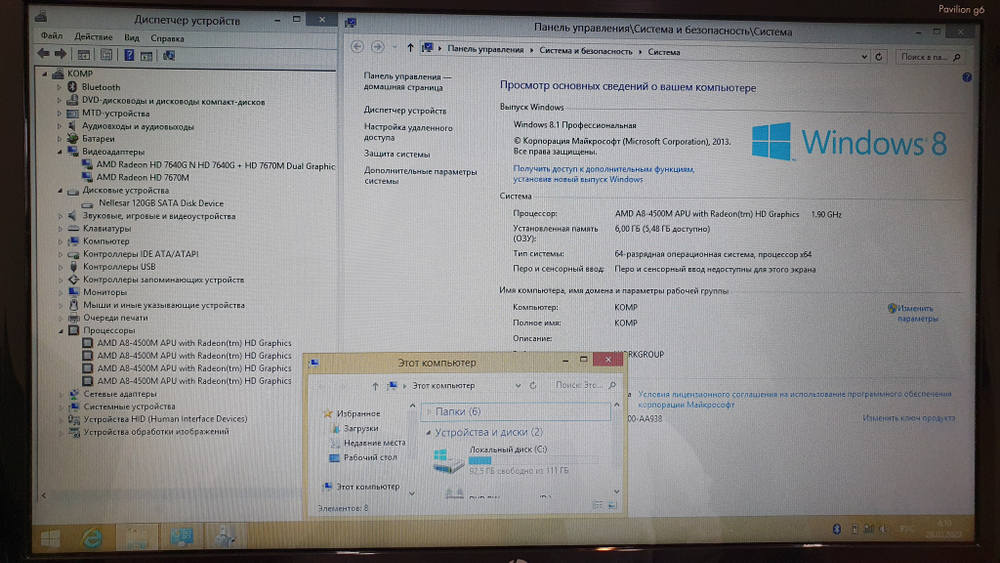
Task: Click Панель управления breadcrumb
Action: tap(485, 49)
